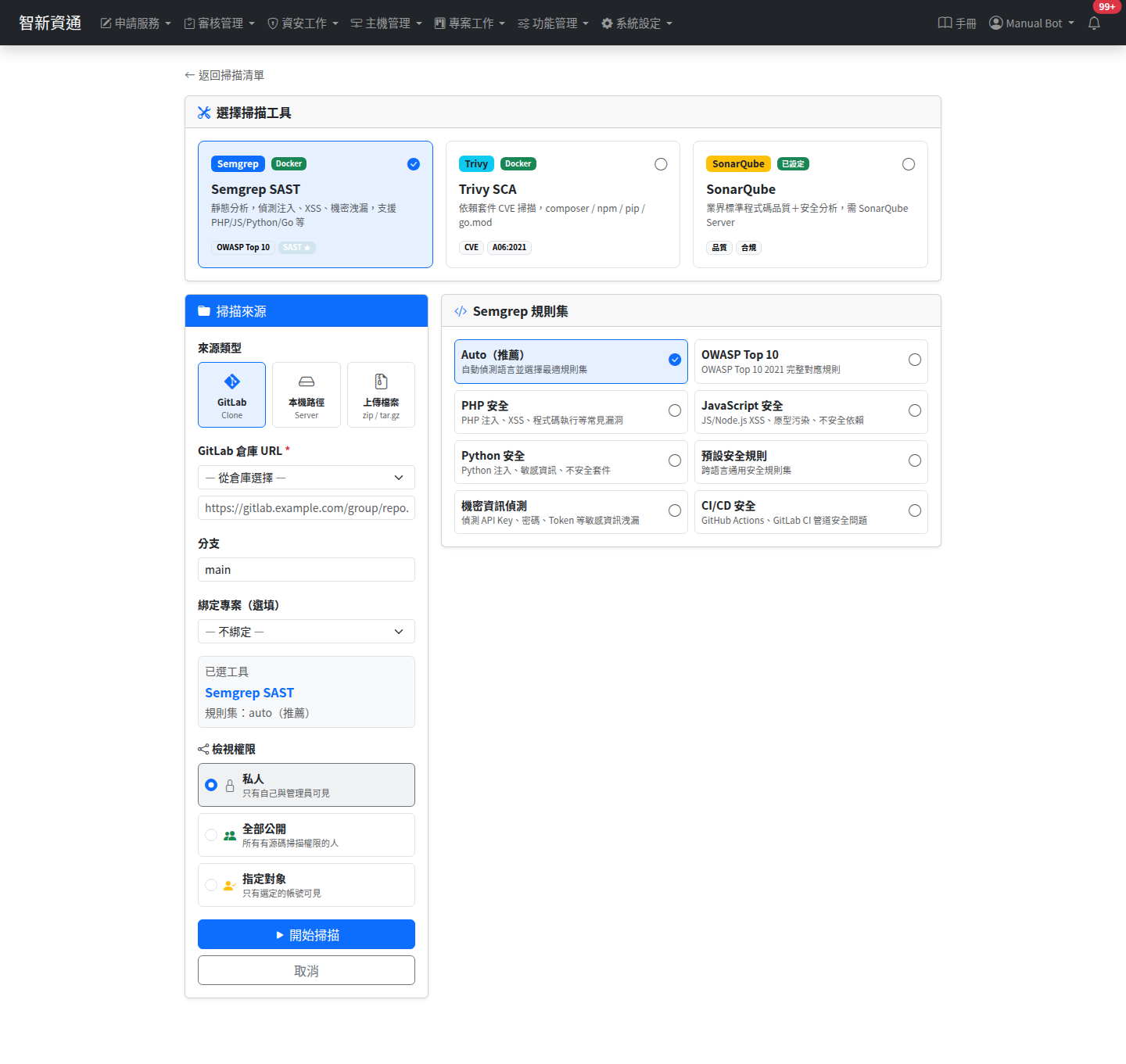Click the 開始掃描 button
This screenshot has width=1126, height=1064.
[307, 934]
